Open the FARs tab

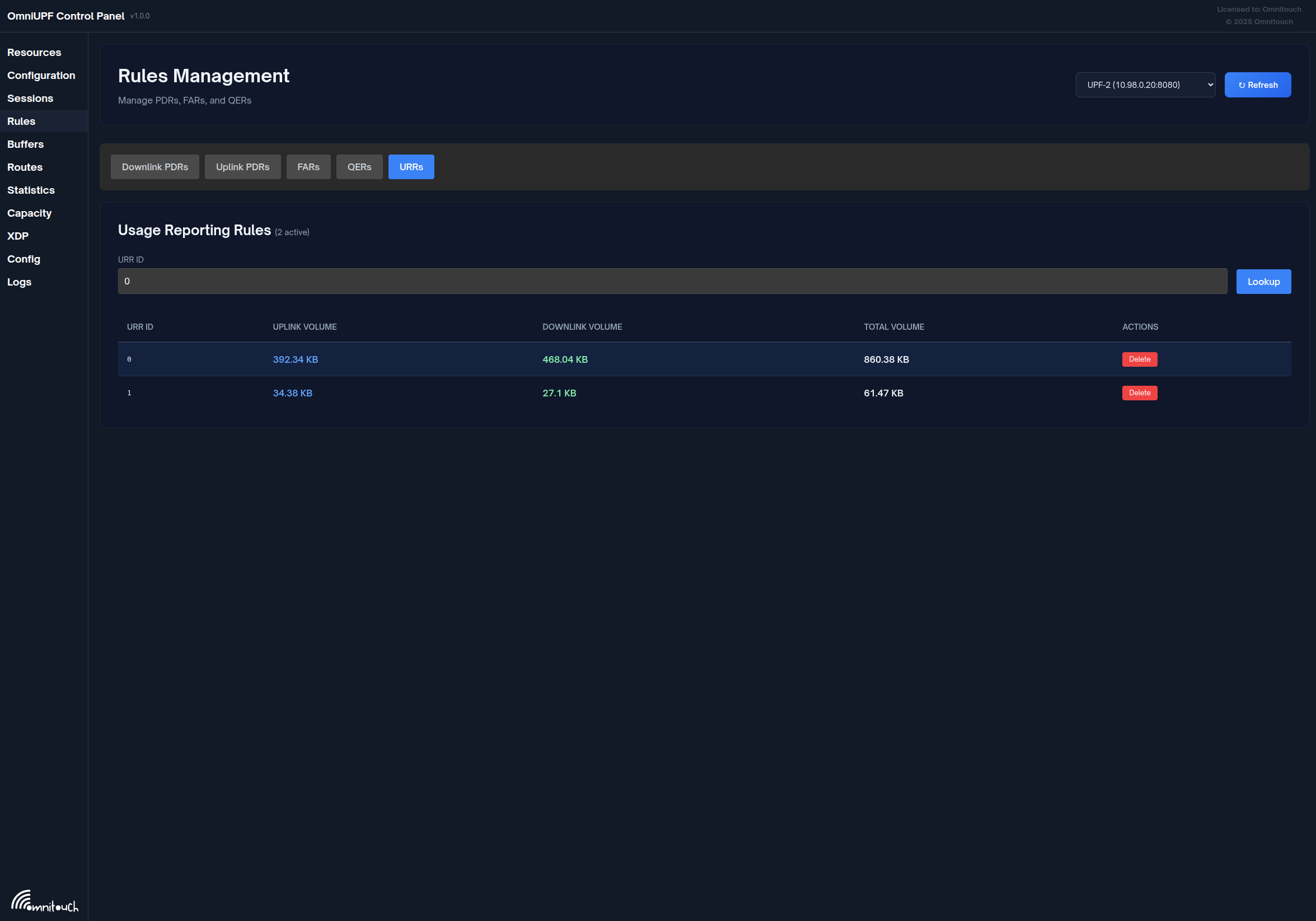[x=308, y=167]
